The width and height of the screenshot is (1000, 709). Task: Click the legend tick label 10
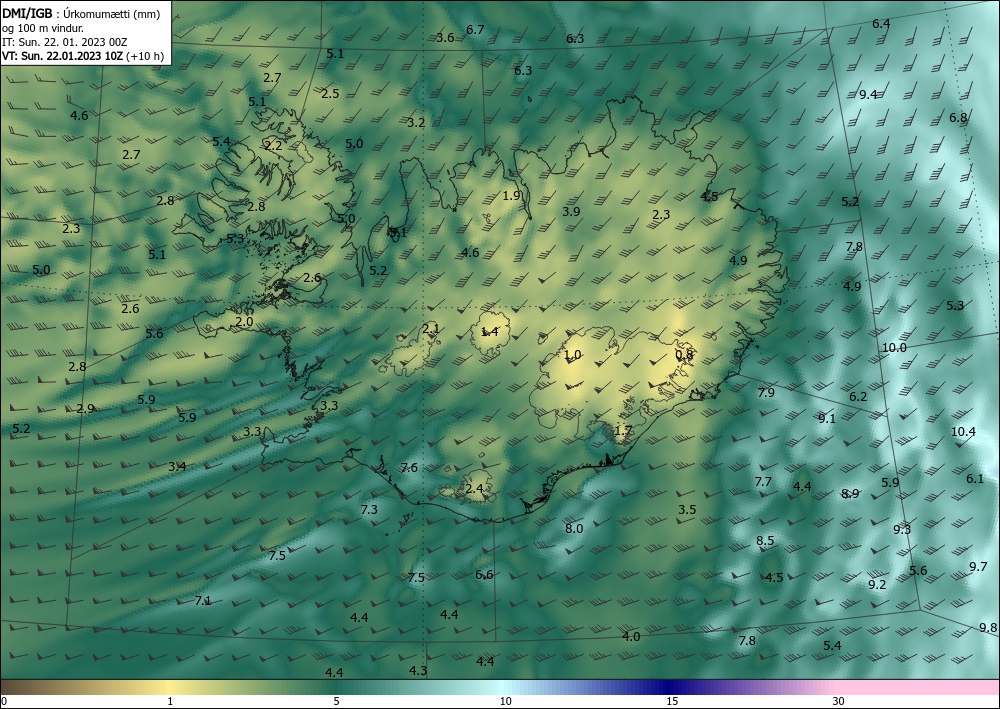point(506,701)
